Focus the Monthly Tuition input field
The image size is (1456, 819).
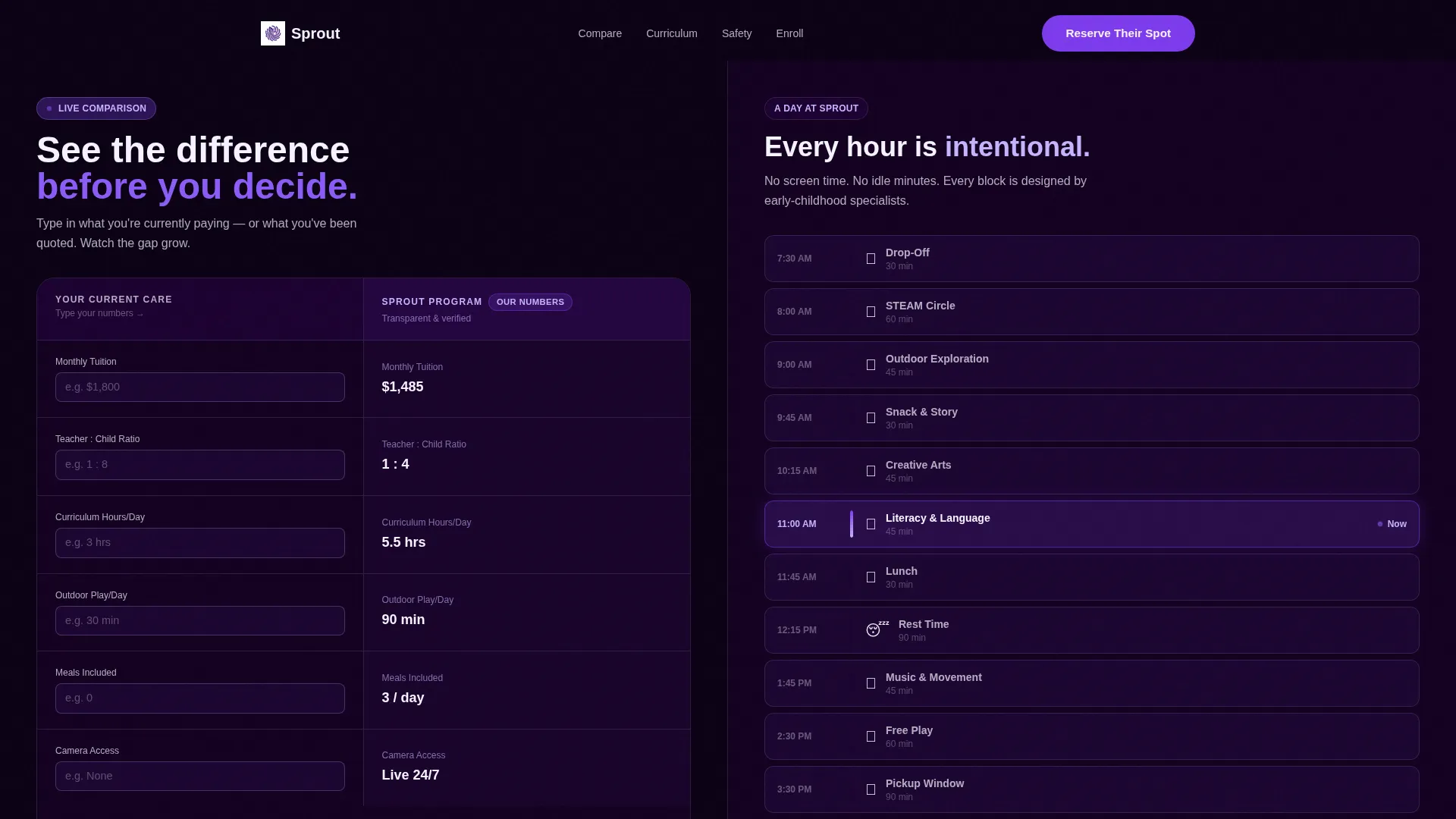click(200, 387)
